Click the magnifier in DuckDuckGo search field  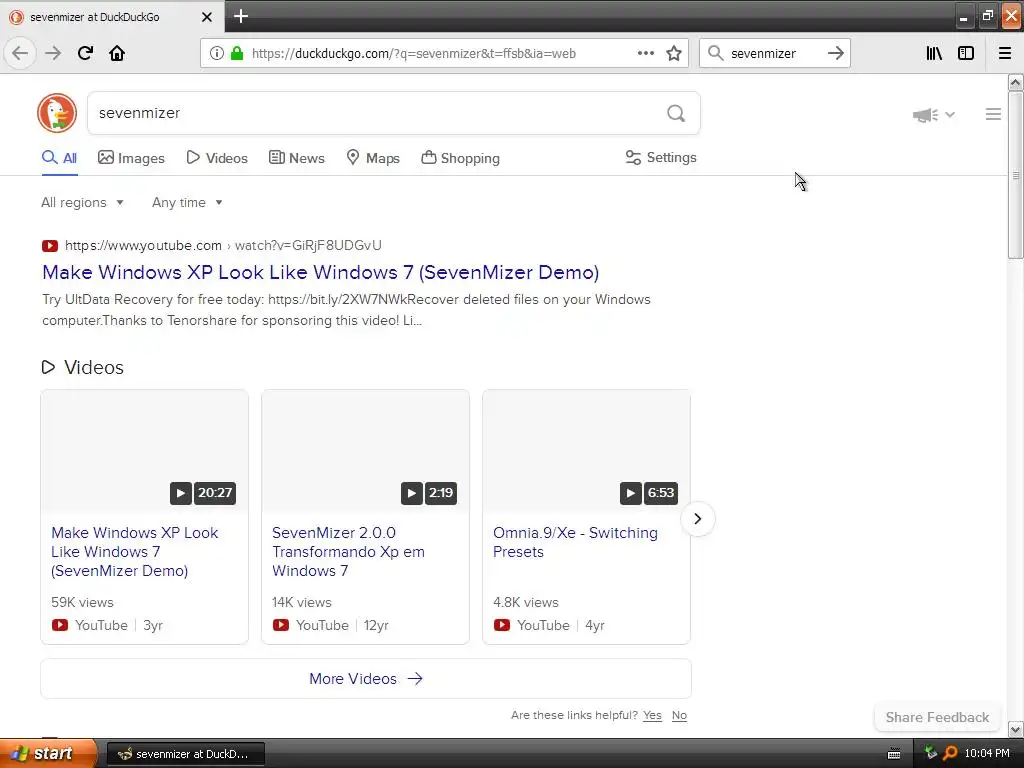point(676,114)
